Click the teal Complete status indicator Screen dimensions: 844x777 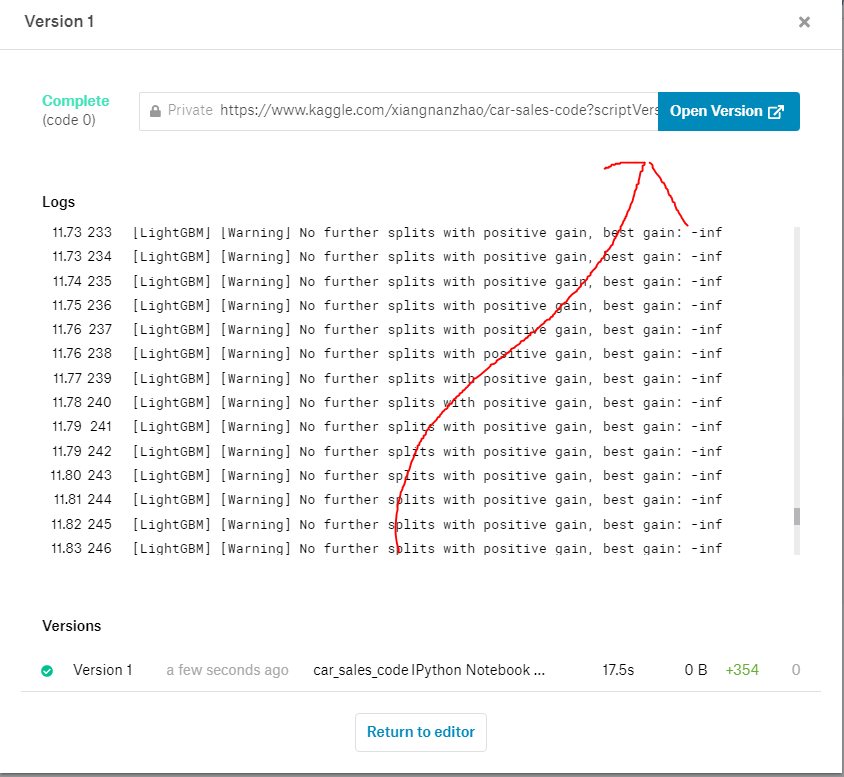point(75,101)
